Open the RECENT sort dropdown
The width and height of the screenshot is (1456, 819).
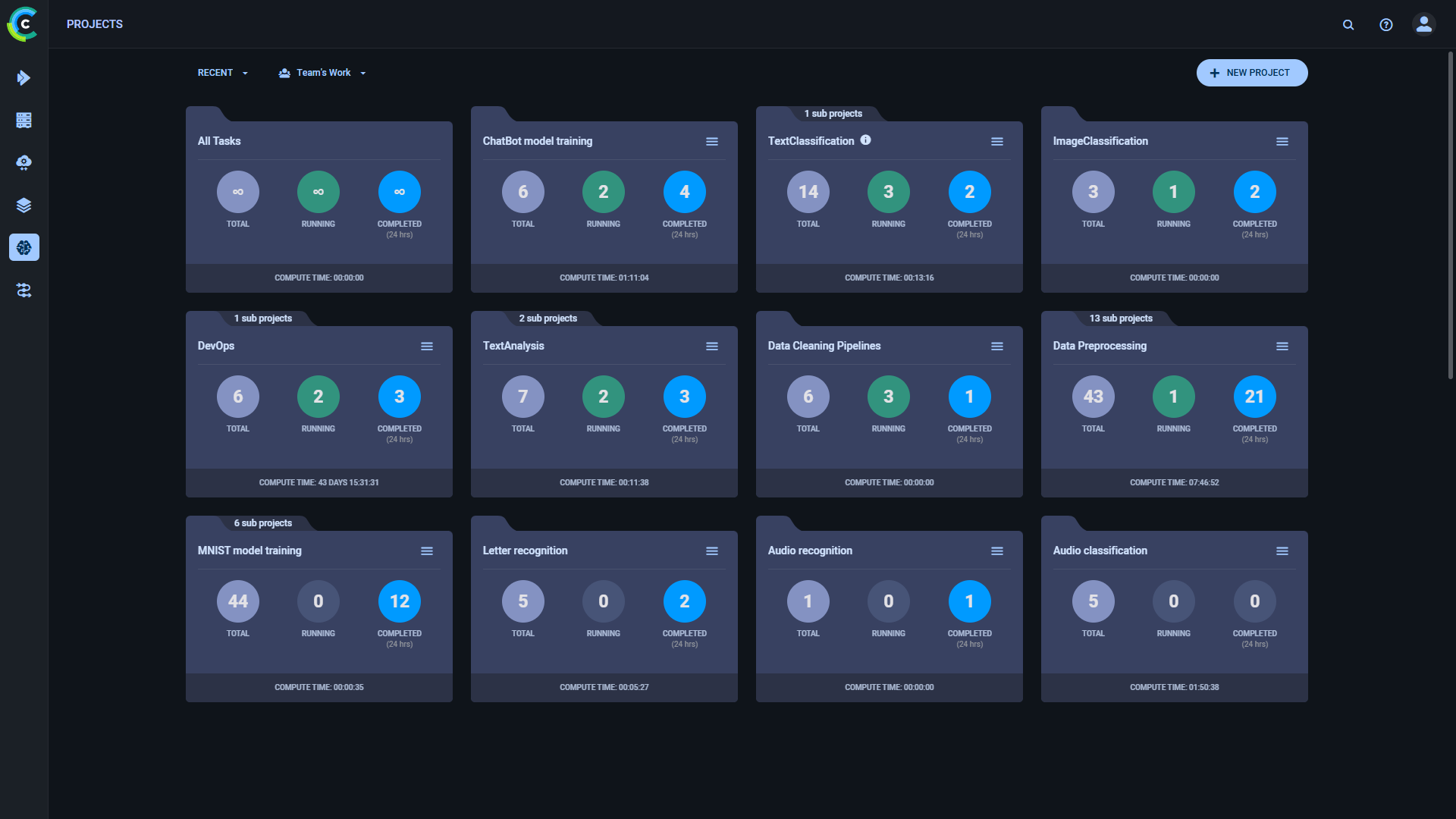click(x=222, y=72)
